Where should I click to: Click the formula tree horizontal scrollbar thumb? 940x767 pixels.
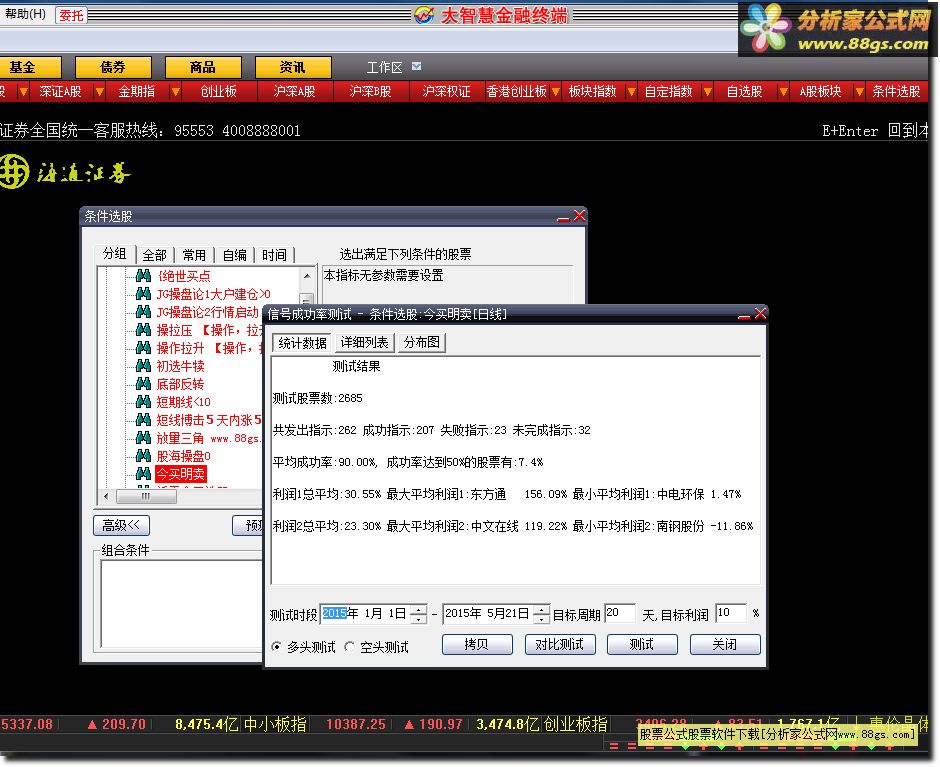tap(146, 497)
